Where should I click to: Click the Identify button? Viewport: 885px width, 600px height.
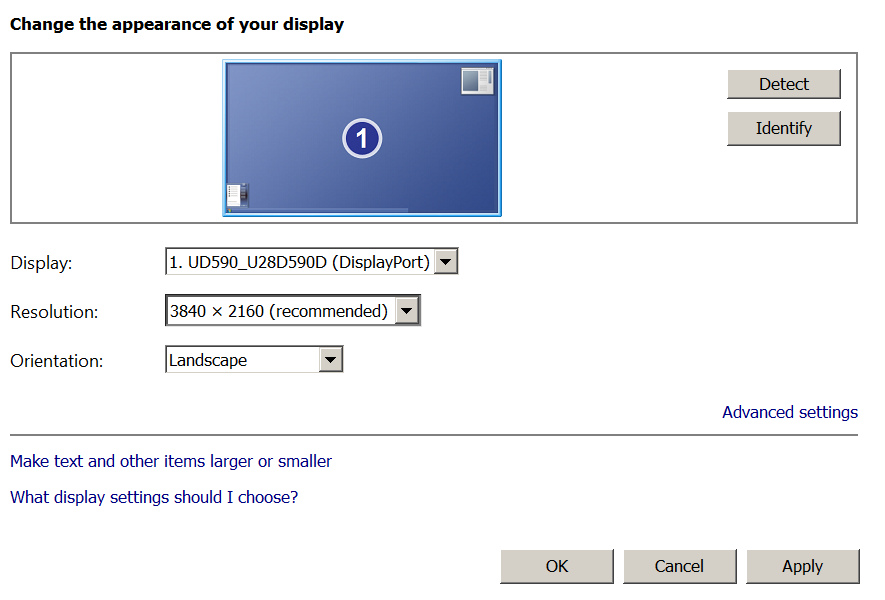point(783,128)
